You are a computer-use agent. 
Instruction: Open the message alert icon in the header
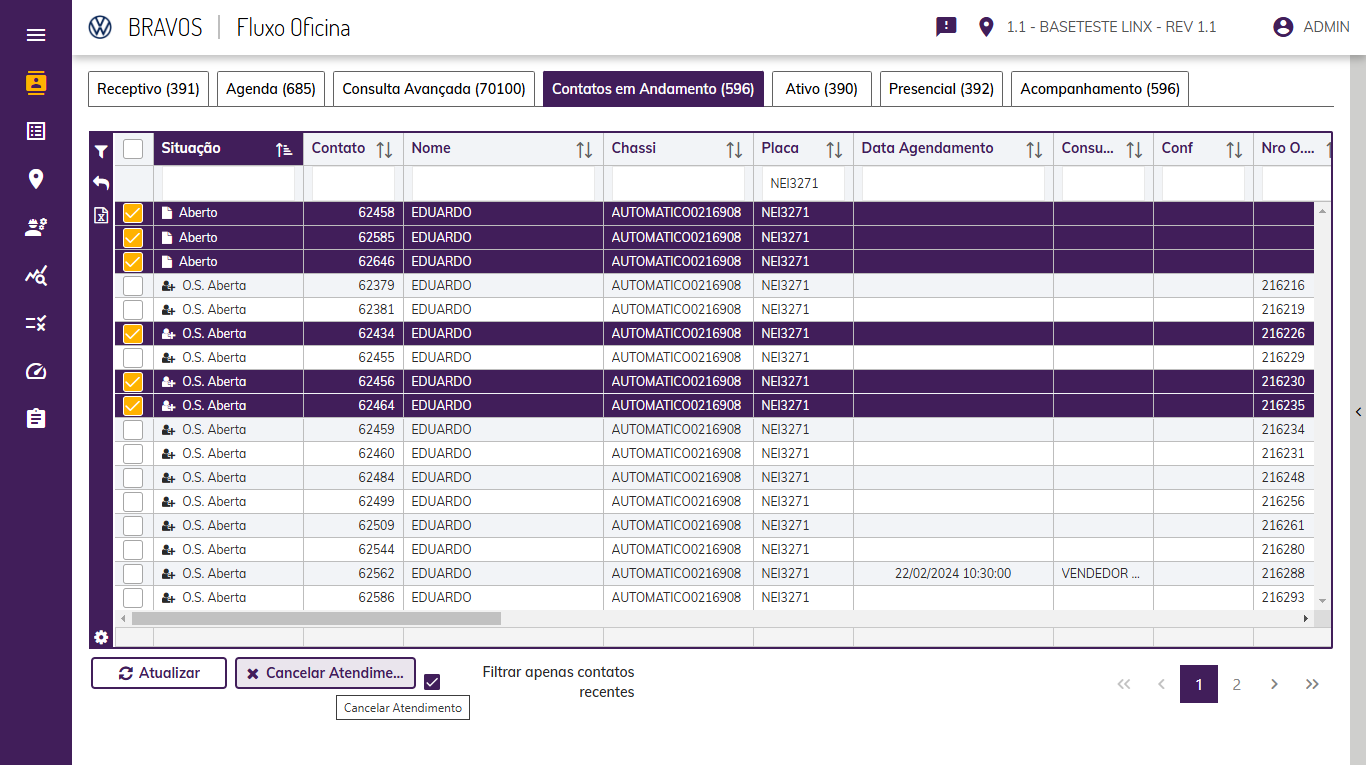click(x=946, y=27)
